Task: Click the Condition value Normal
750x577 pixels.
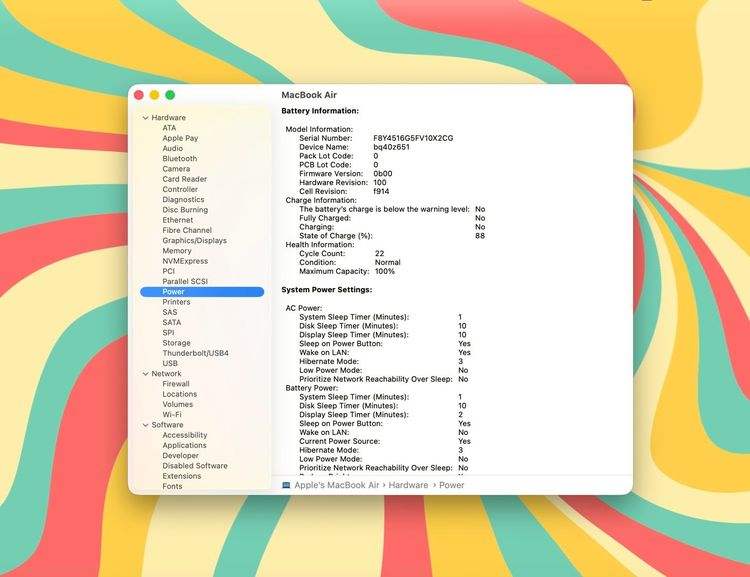Action: [x=387, y=263]
